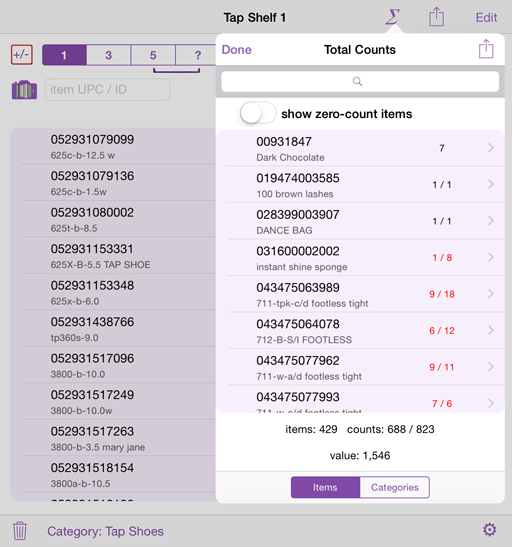Screen dimensions: 512x547
Task: Expand chevron for 00931847 Dark Chocolate
Action: coord(491,148)
